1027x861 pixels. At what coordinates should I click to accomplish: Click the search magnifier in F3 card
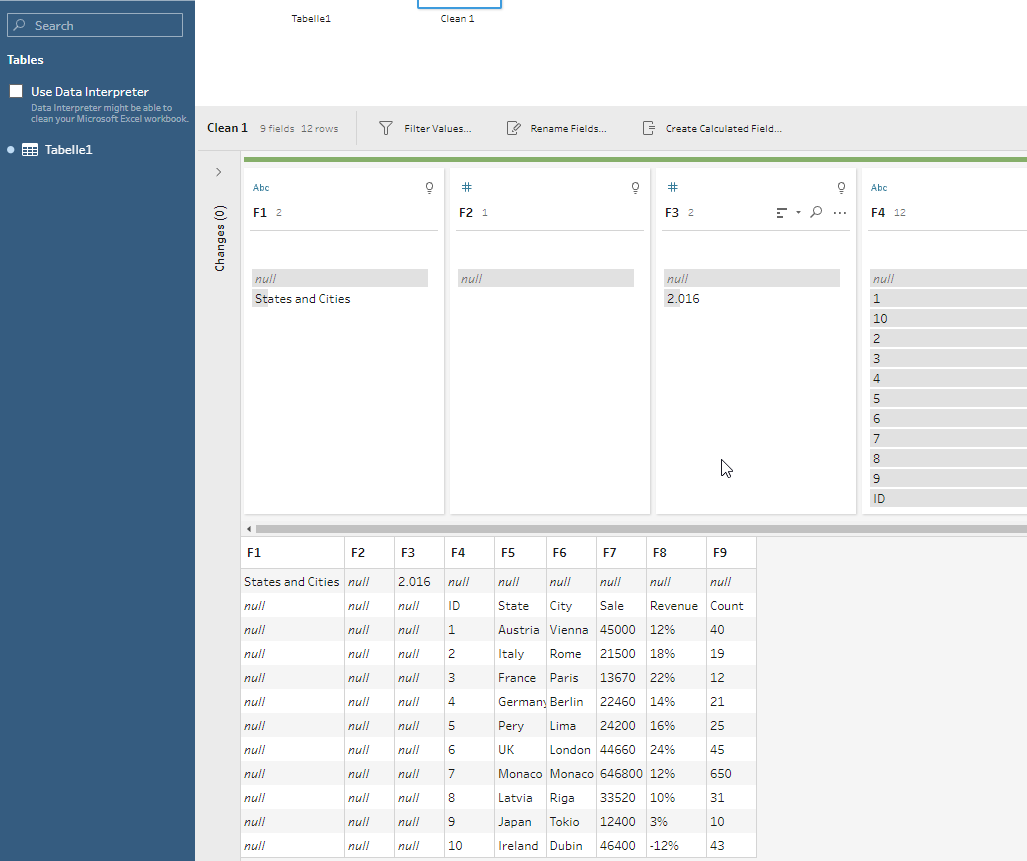816,212
